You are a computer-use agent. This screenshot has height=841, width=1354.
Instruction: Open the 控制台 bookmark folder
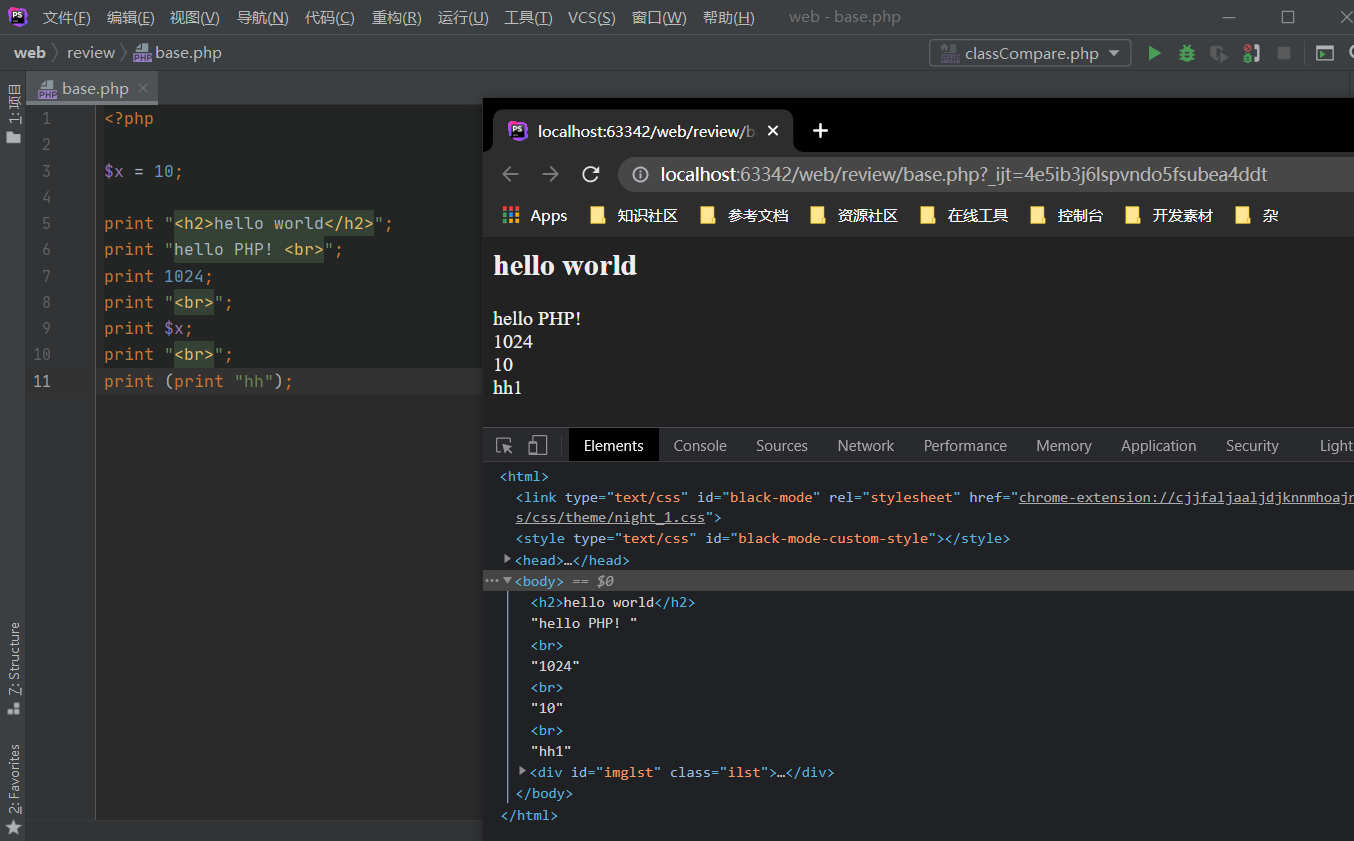(x=1066, y=215)
